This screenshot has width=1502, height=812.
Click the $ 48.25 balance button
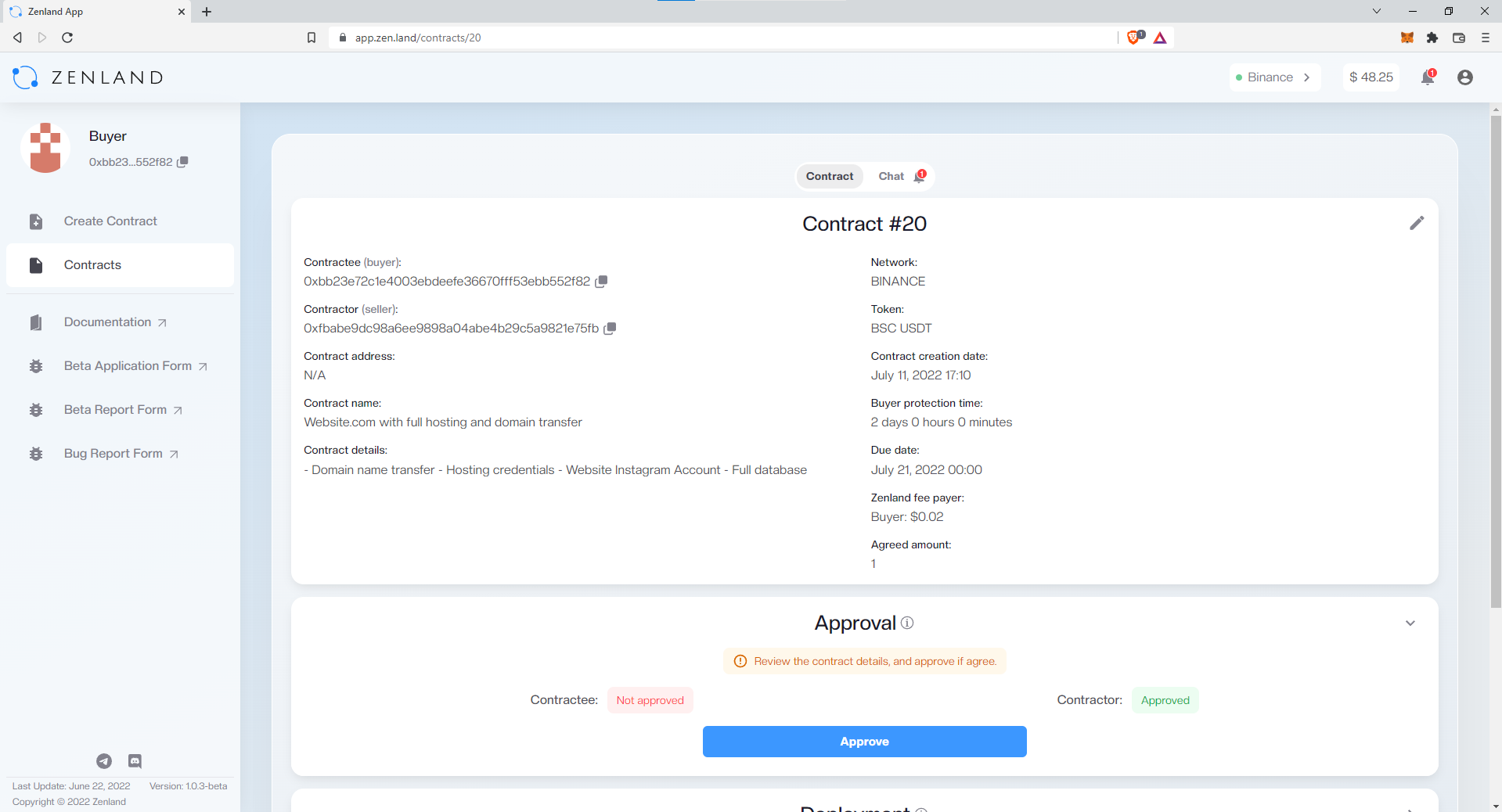coord(1371,77)
